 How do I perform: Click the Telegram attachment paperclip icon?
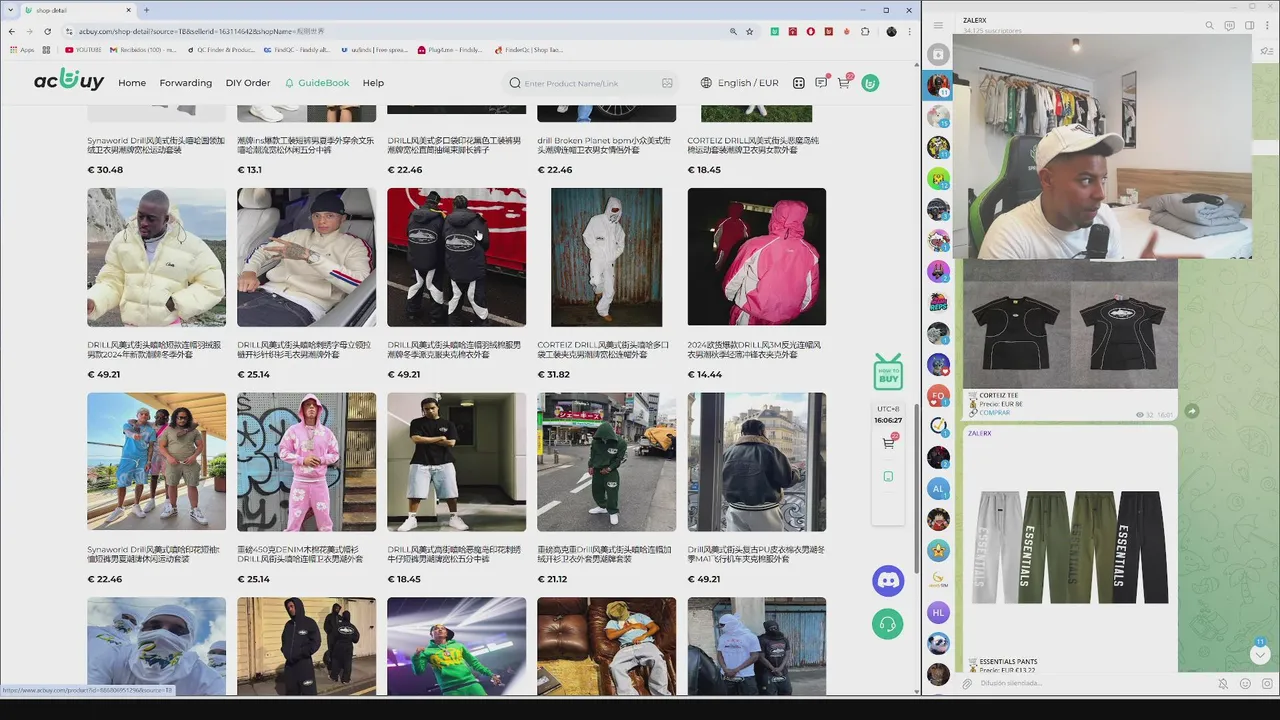pyautogui.click(x=967, y=684)
